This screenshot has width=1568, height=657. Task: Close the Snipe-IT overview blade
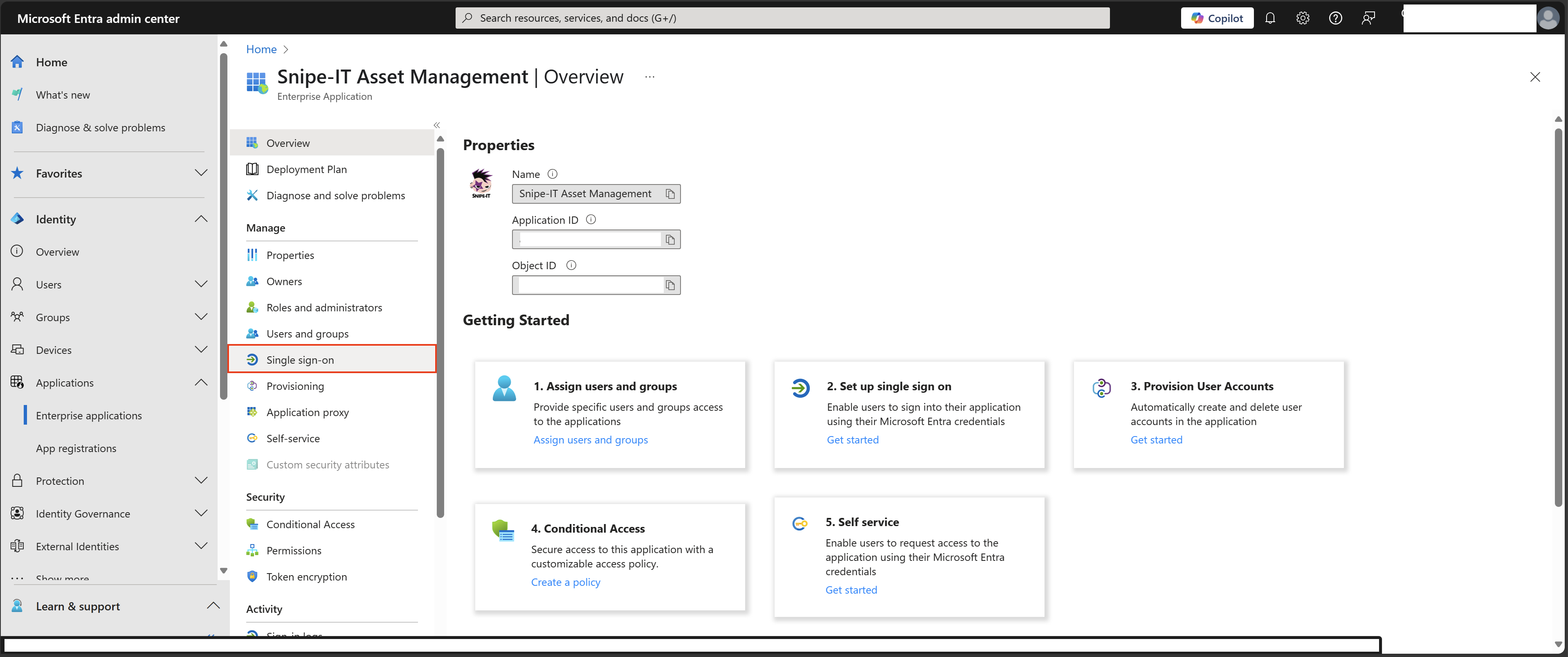click(1534, 77)
